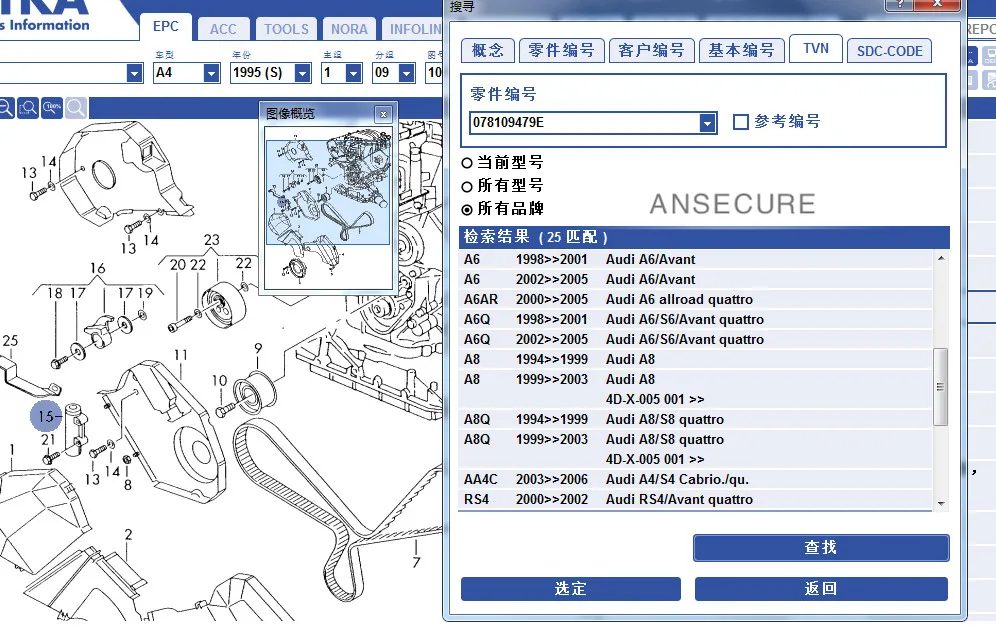
Task: Click the 选定 button
Action: [x=570, y=589]
